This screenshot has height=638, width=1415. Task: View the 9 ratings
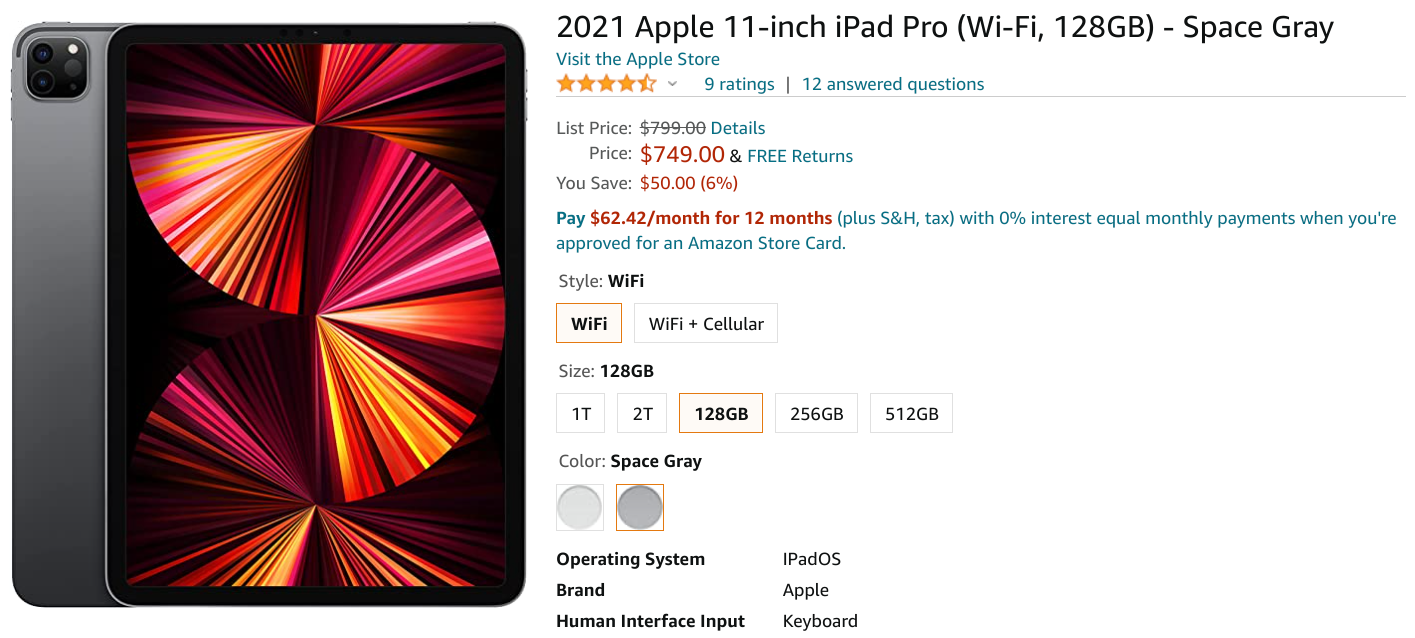tap(739, 84)
